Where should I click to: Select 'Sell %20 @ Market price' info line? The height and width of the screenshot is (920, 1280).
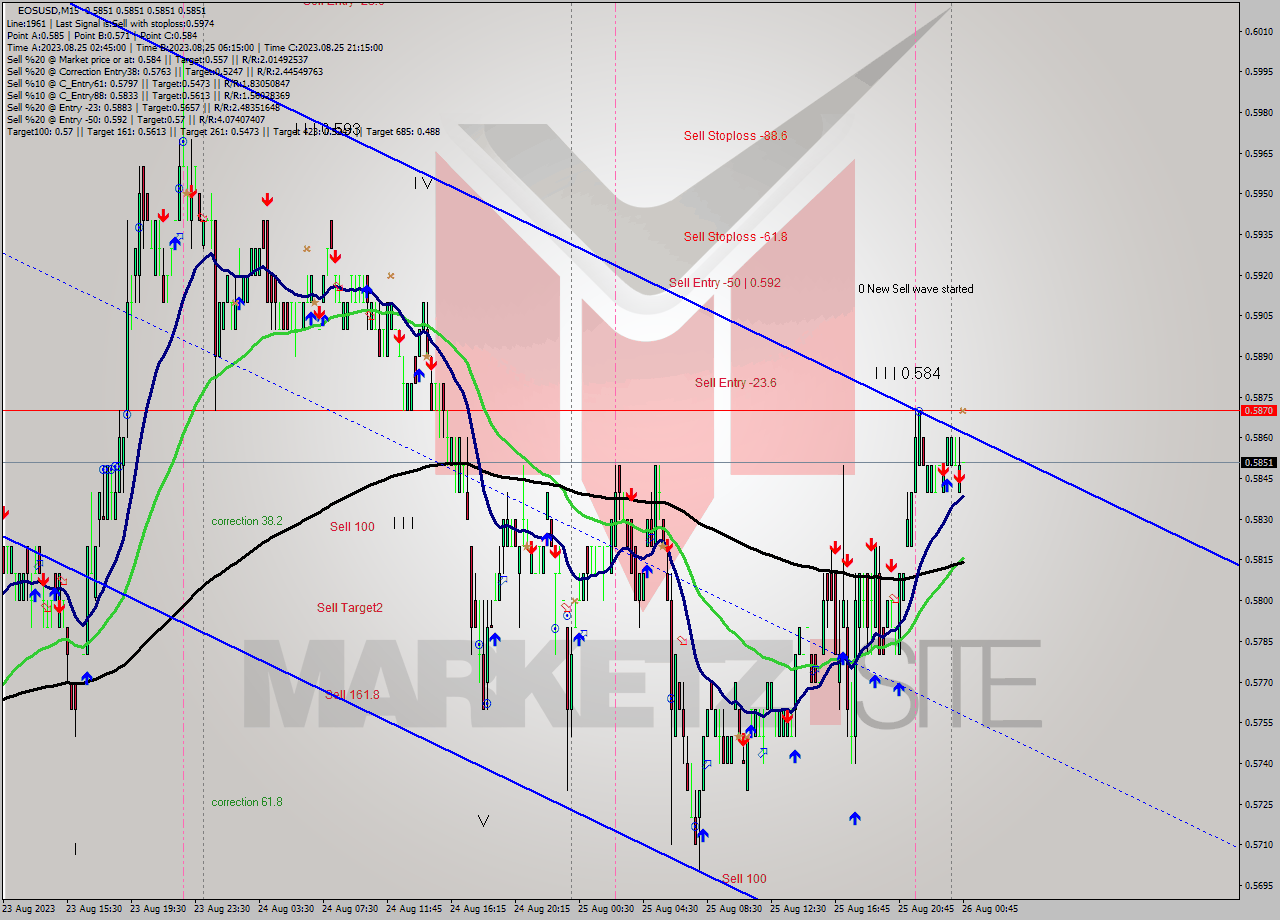pos(155,59)
